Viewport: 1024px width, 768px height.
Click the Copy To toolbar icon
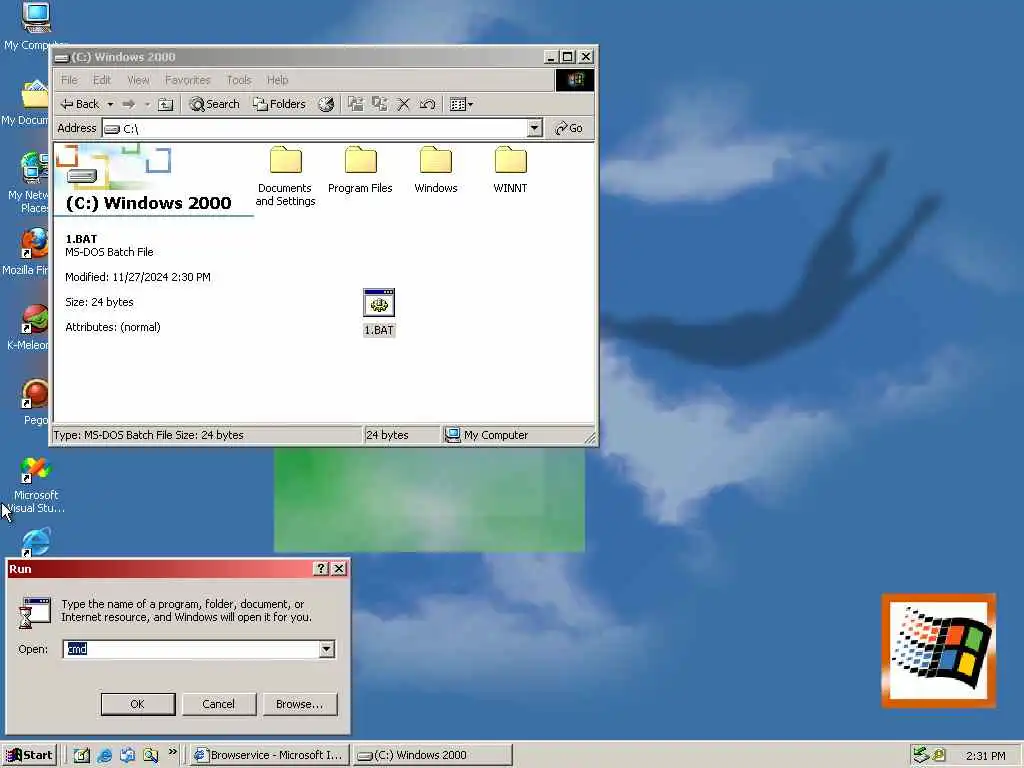point(379,104)
